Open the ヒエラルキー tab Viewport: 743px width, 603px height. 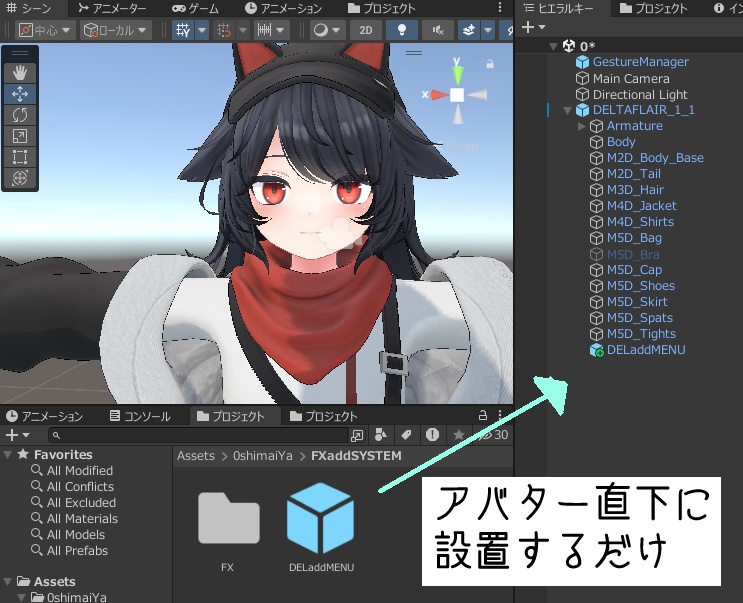[x=558, y=8]
